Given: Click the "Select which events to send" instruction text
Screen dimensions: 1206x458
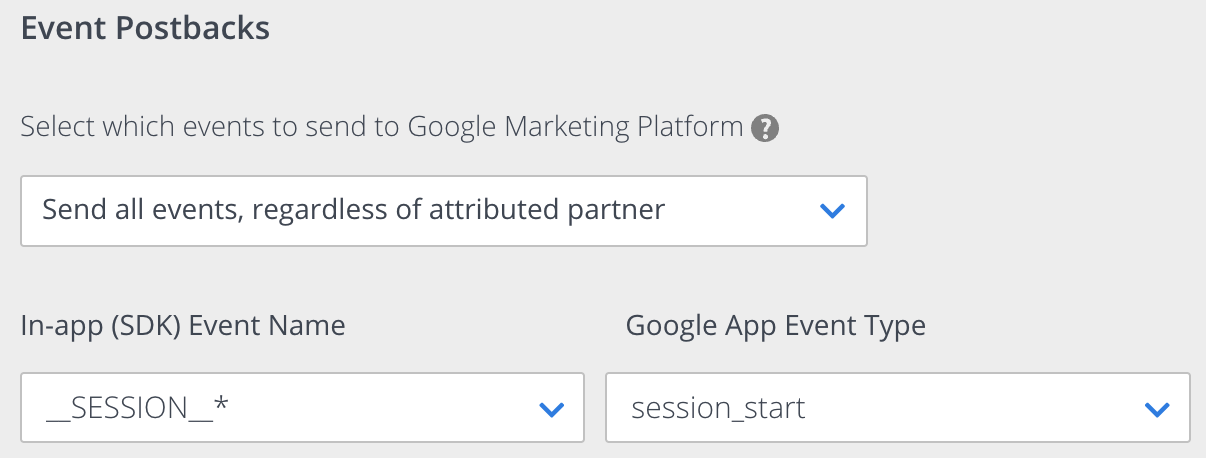Looking at the screenshot, I should tap(381, 128).
